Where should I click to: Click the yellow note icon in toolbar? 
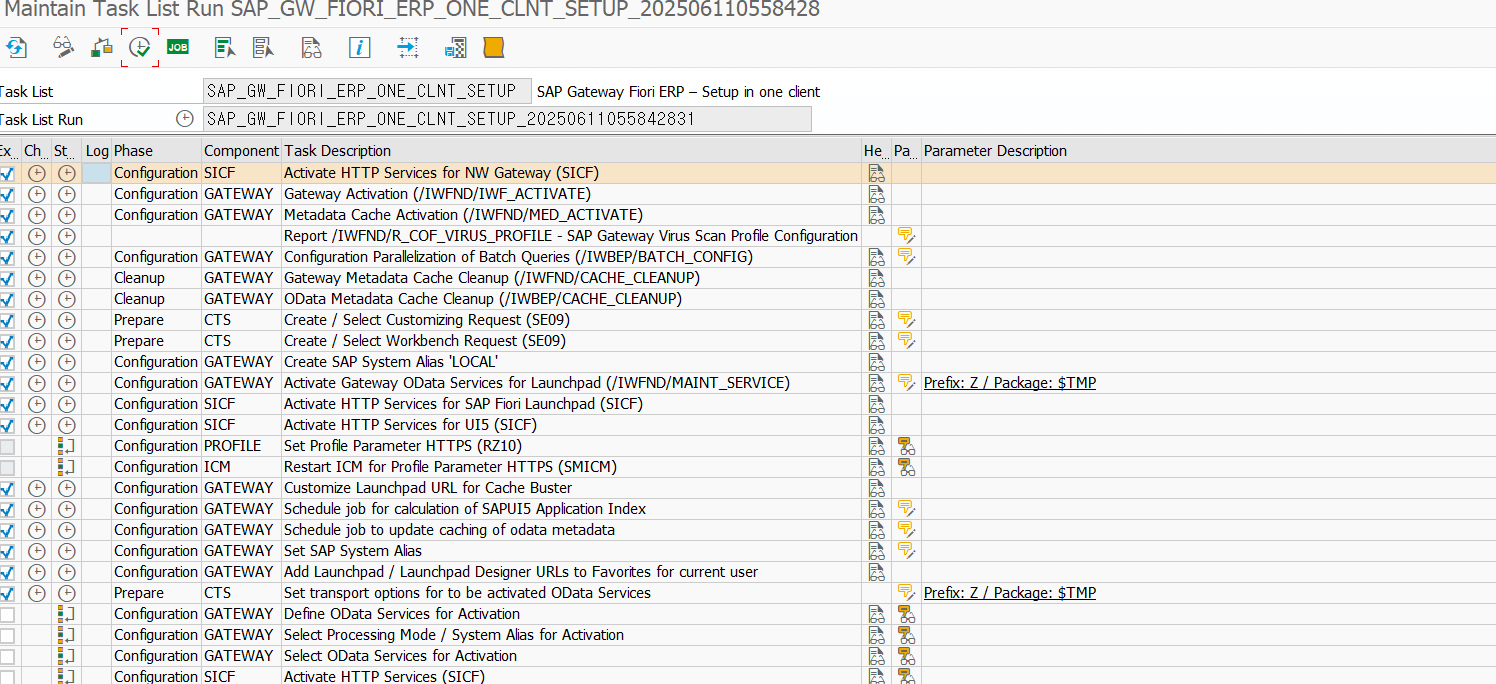pos(493,47)
